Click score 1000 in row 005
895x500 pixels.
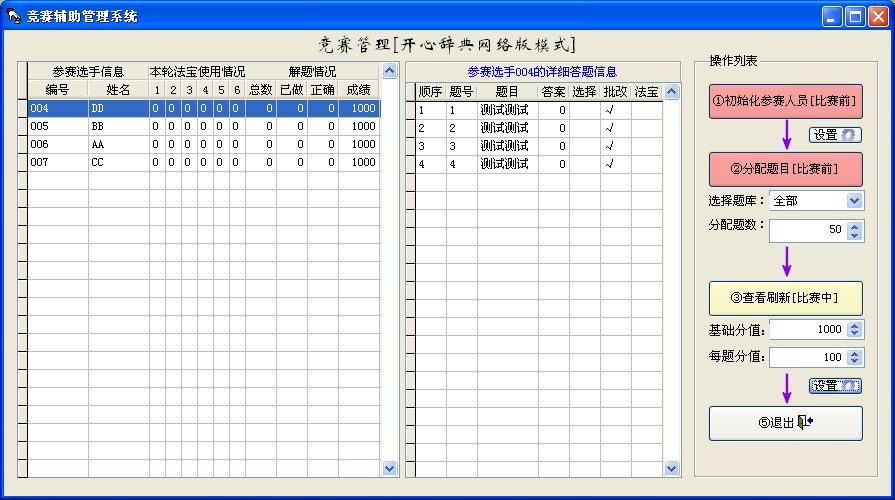click(x=359, y=126)
